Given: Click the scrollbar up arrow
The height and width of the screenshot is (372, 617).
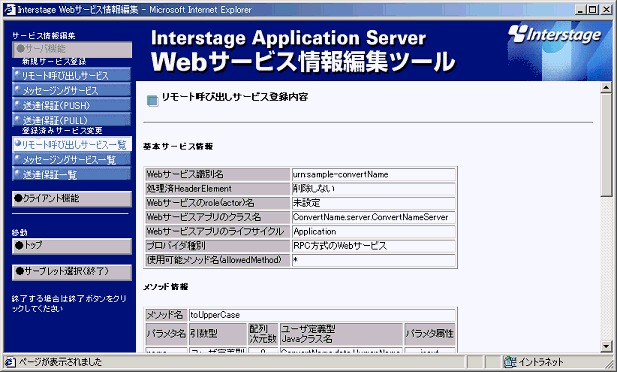Looking at the screenshot, I should point(606,88).
